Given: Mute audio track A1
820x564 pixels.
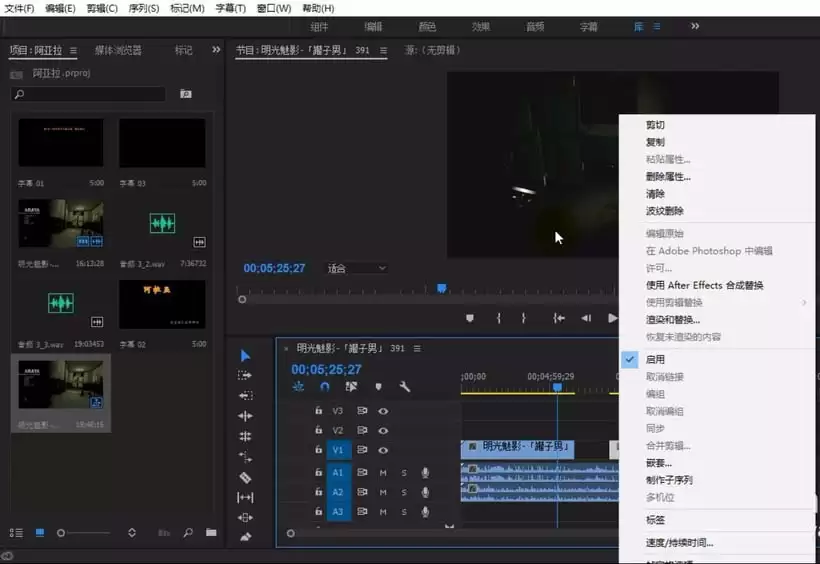Looking at the screenshot, I should point(383,473).
